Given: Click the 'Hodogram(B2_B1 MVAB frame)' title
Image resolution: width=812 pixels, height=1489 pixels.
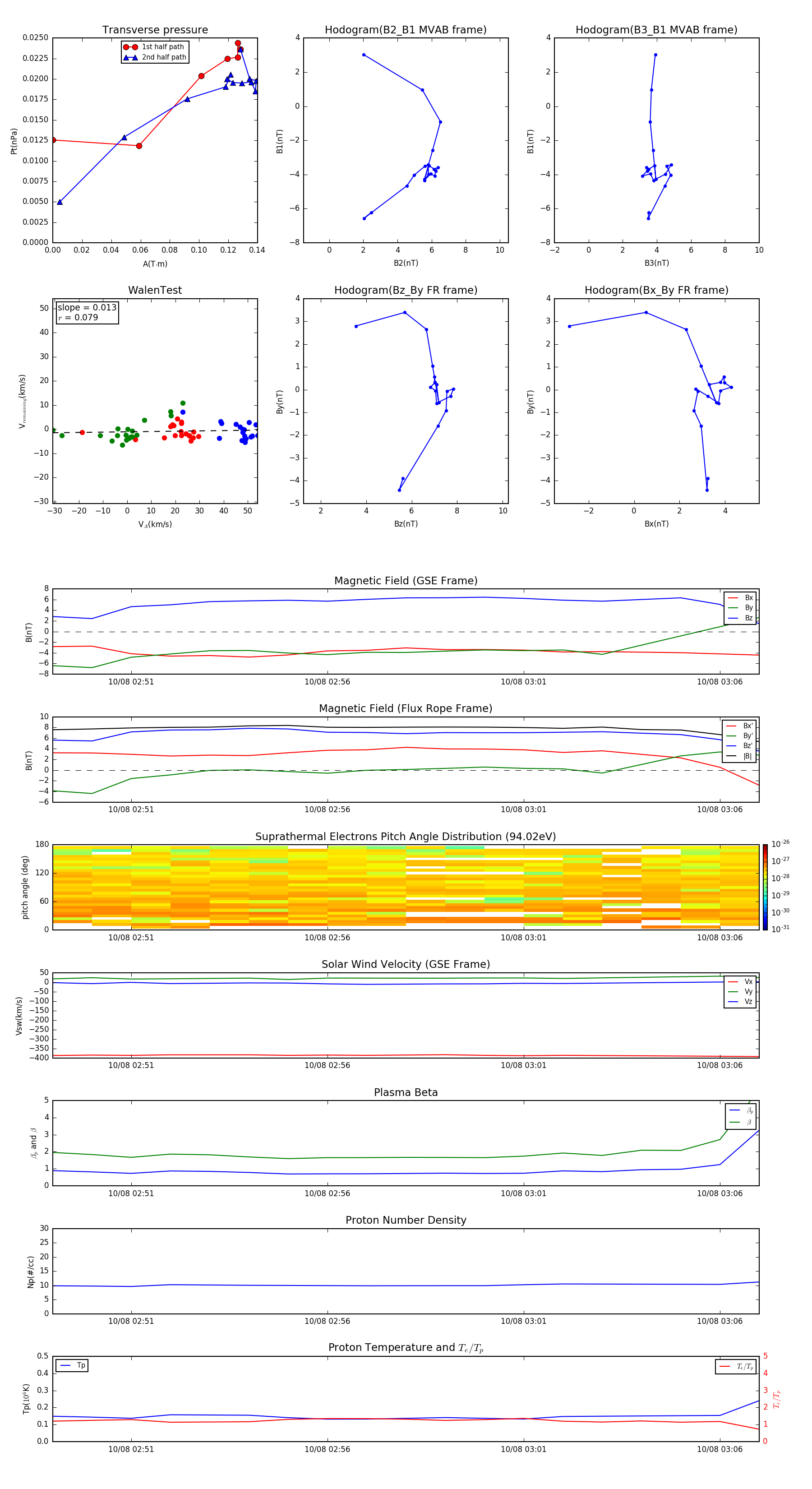Looking at the screenshot, I should click(x=406, y=30).
